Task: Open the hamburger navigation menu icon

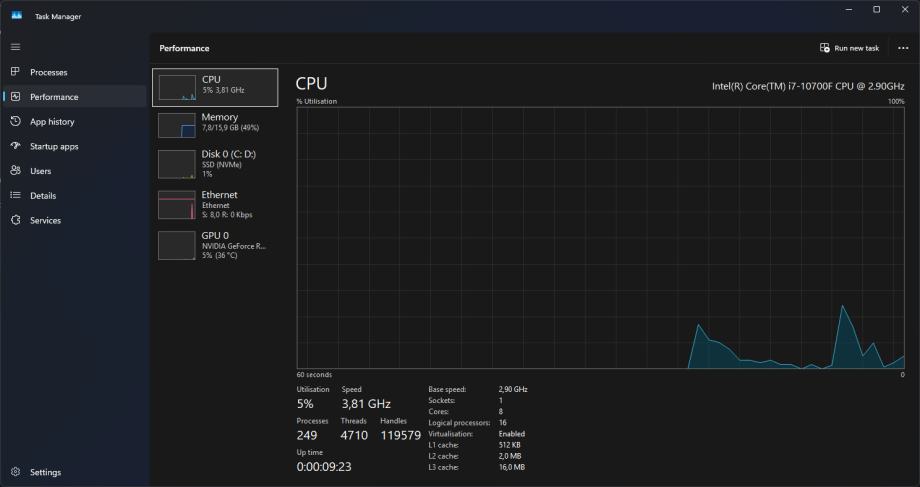Action: click(x=15, y=47)
